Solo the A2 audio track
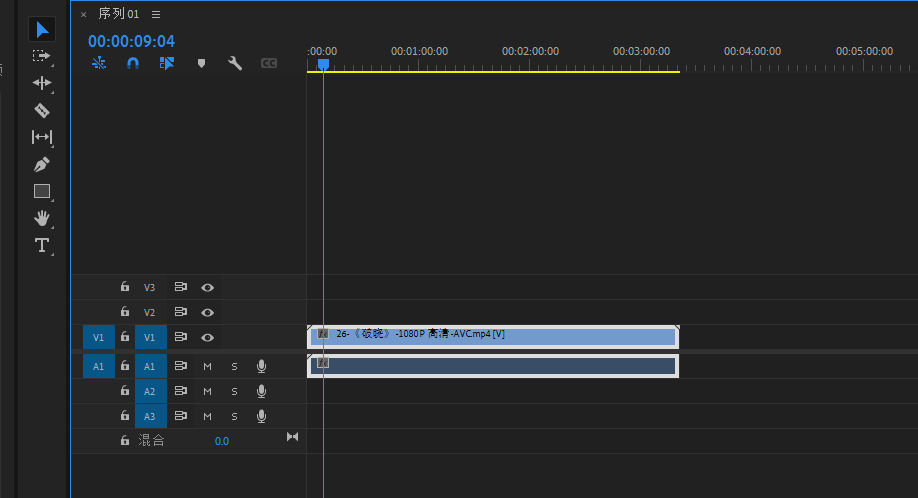This screenshot has height=498, width=918. click(234, 391)
